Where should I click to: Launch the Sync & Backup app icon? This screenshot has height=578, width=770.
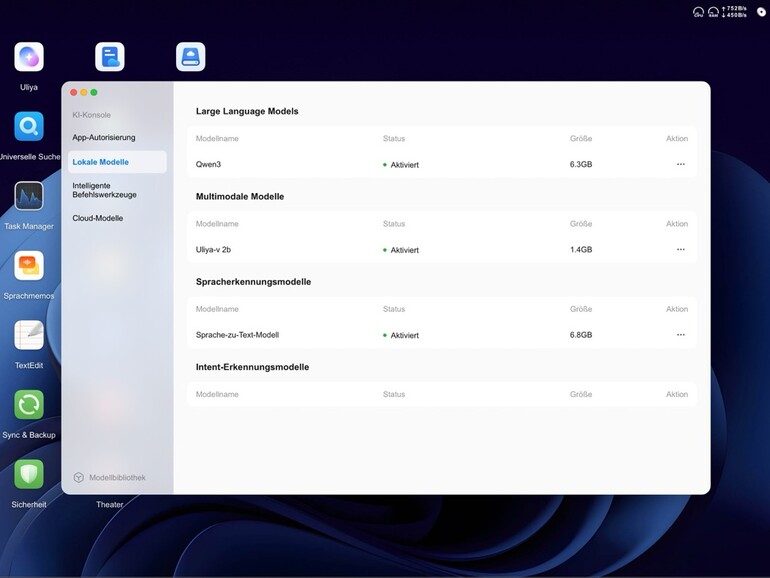point(29,405)
